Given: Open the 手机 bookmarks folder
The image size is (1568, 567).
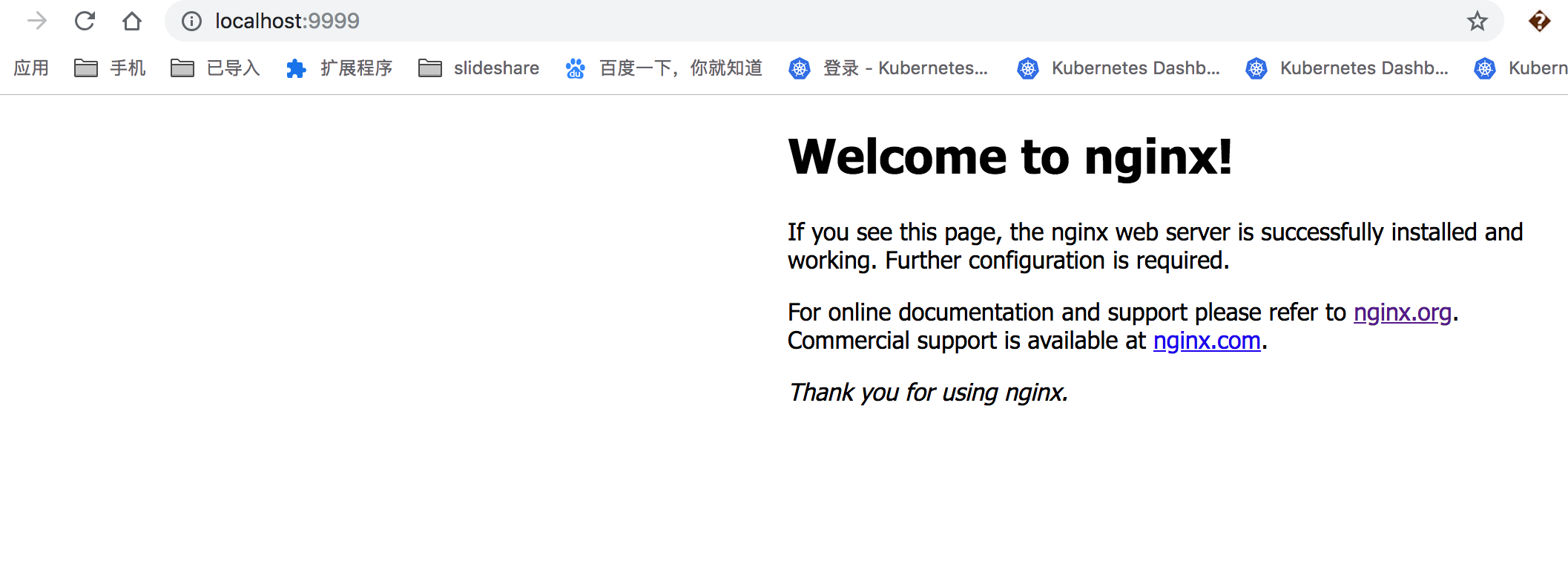Looking at the screenshot, I should (x=110, y=68).
